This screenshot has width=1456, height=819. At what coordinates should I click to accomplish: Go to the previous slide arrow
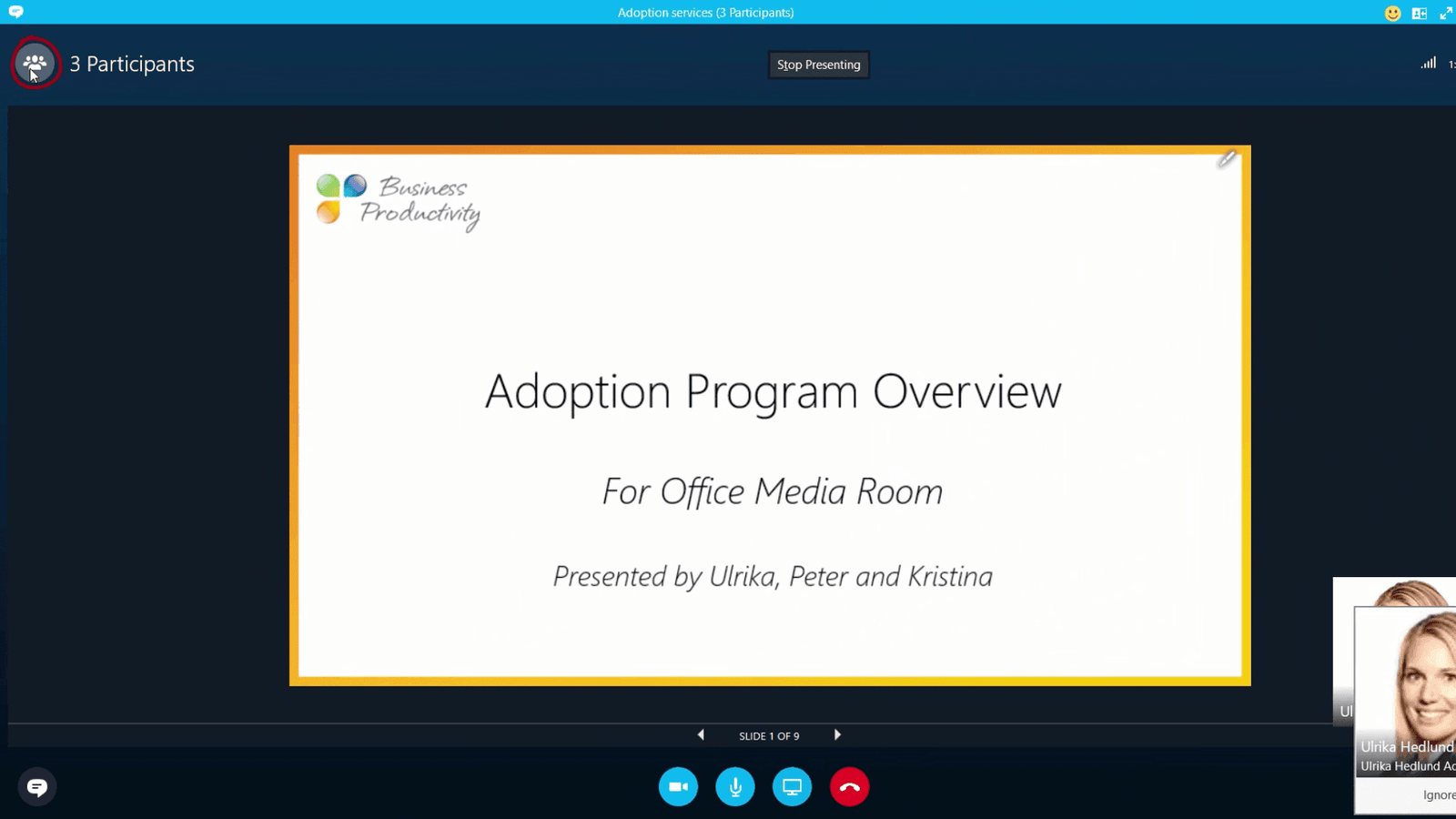701,735
